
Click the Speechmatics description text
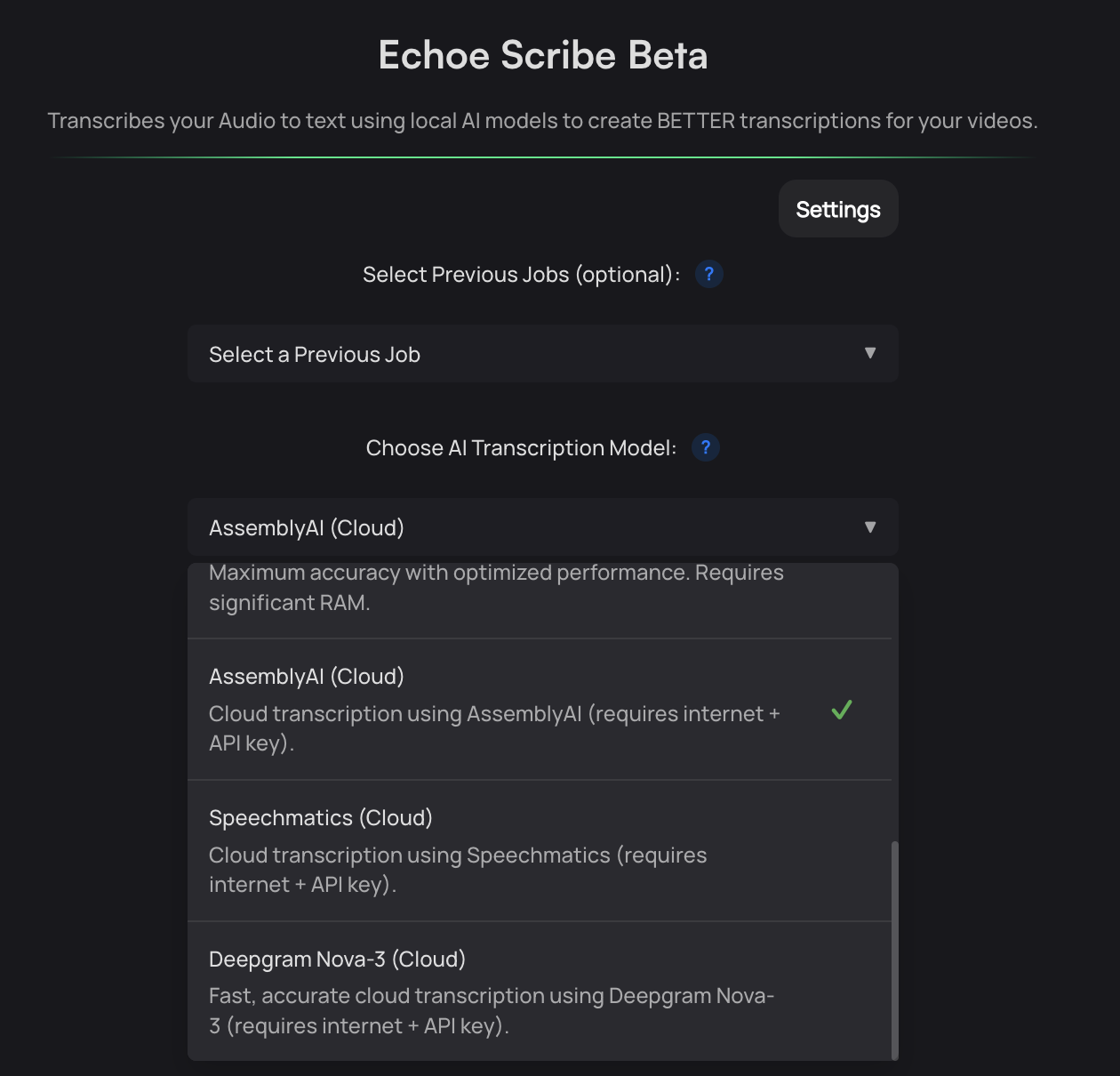click(x=458, y=870)
